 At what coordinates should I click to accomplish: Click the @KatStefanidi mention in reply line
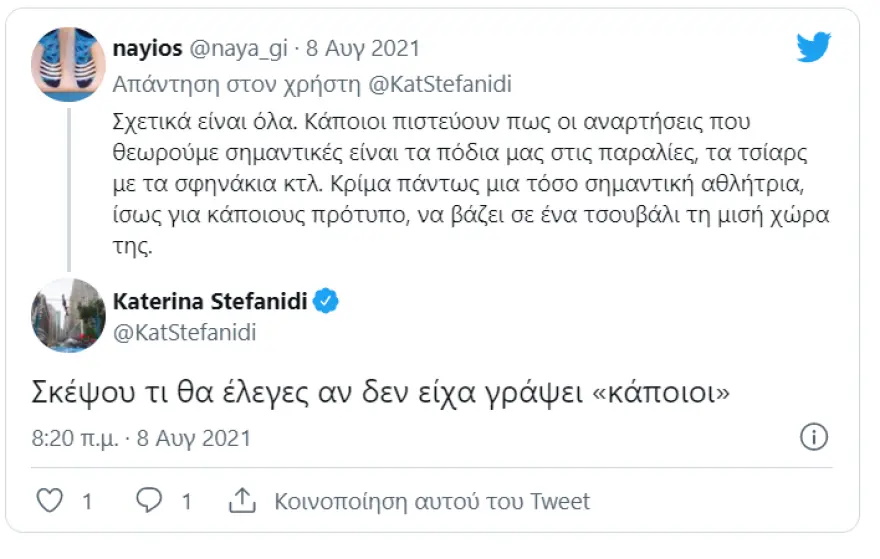(x=440, y=84)
